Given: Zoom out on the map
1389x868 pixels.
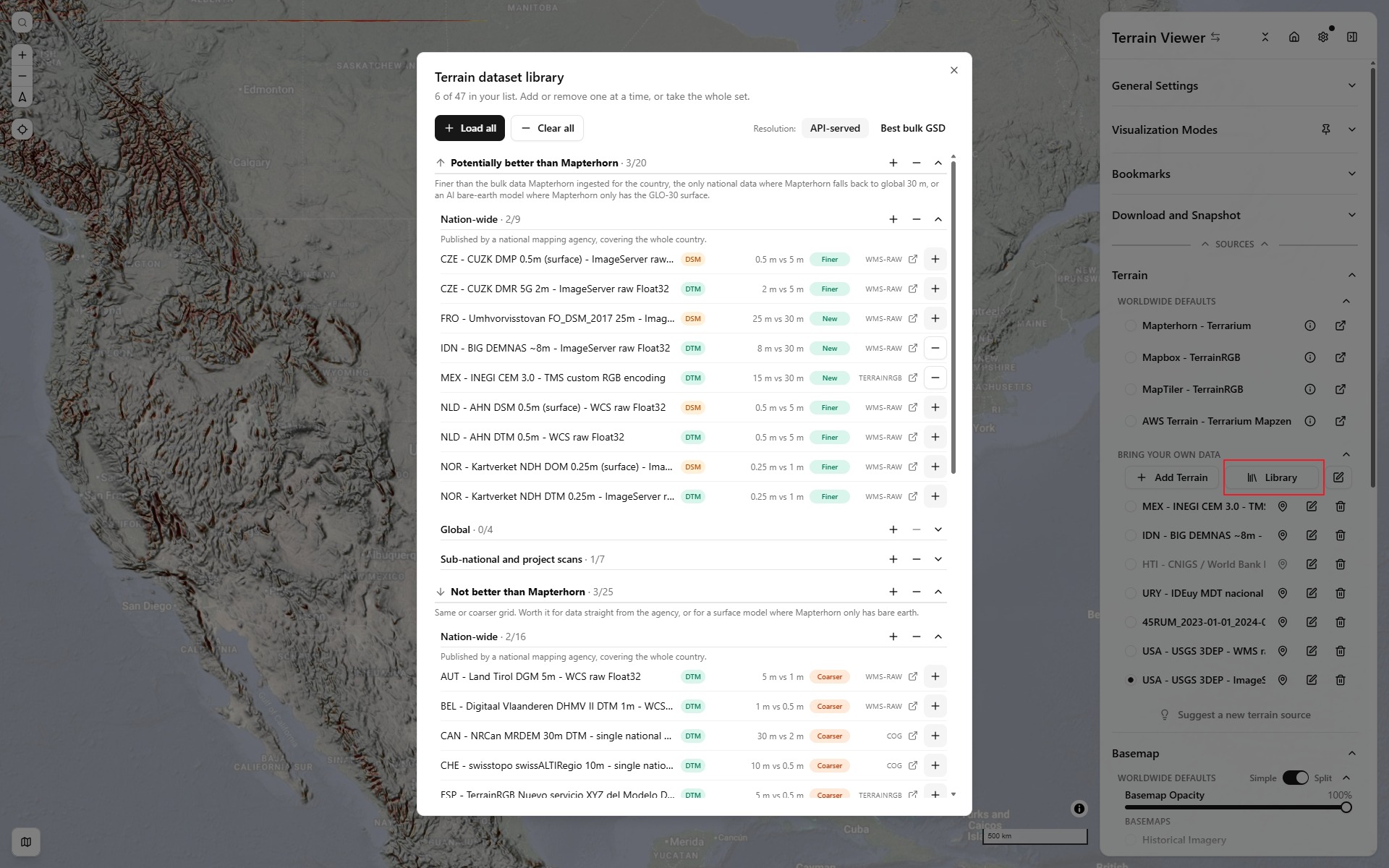Looking at the screenshot, I should point(22,76).
